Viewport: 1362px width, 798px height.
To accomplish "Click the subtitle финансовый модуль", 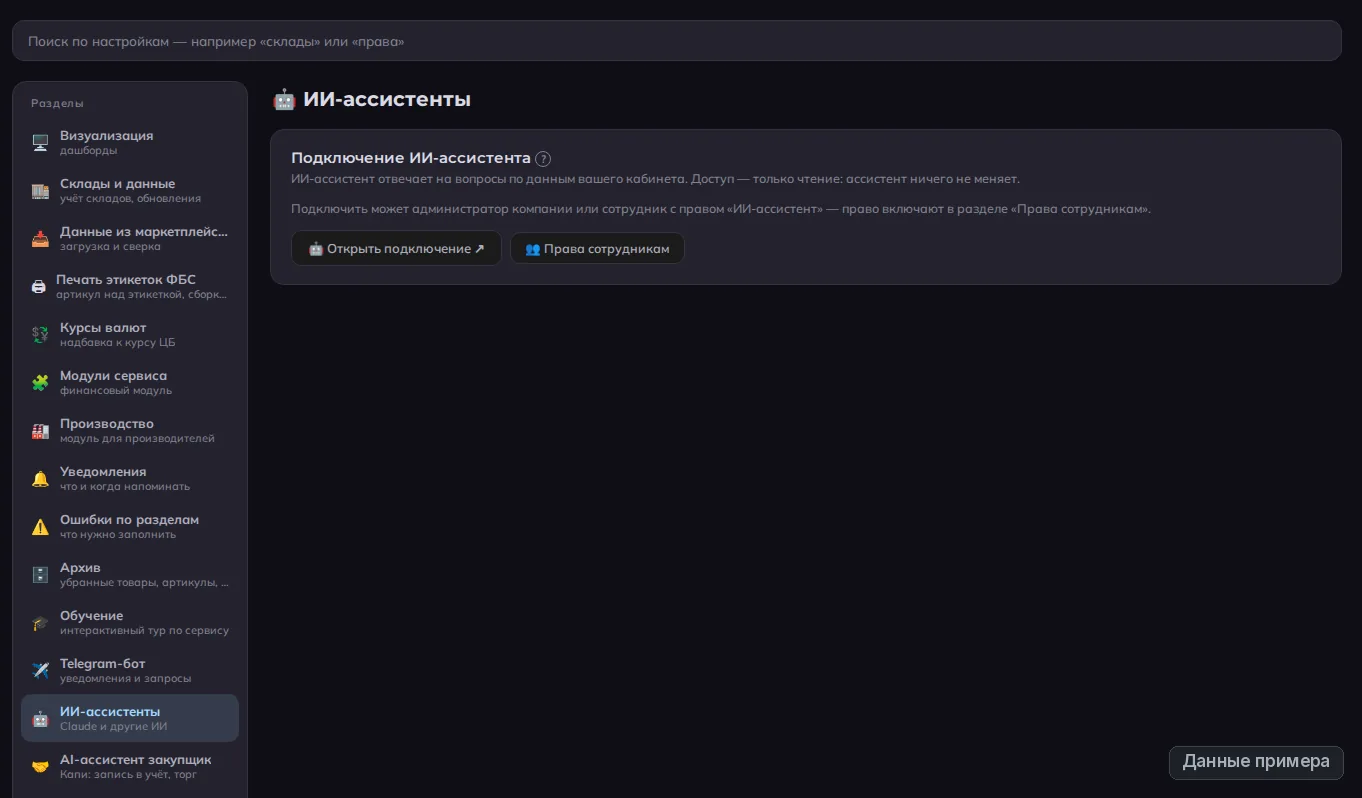I will pos(116,391).
